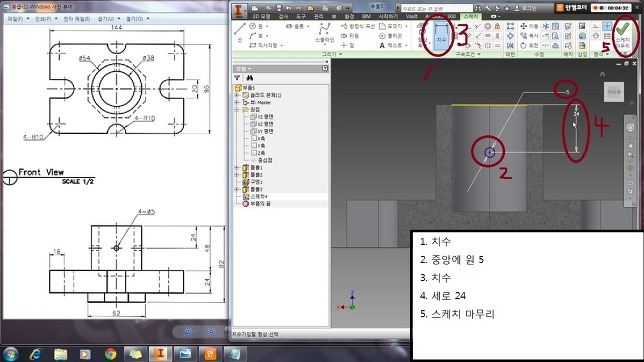
Task: Select the Point (점) tool
Action: pyautogui.click(x=347, y=45)
